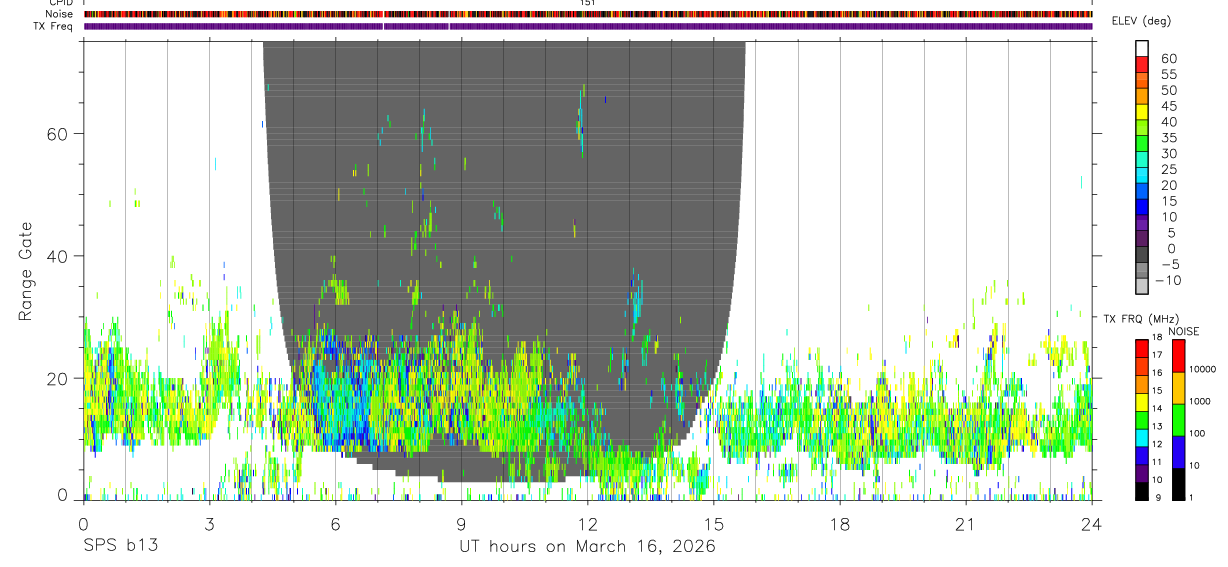The image size is (1228, 567).
Task: Click the blue ELEV swatch between 20 and 15
Action: click(x=1142, y=192)
